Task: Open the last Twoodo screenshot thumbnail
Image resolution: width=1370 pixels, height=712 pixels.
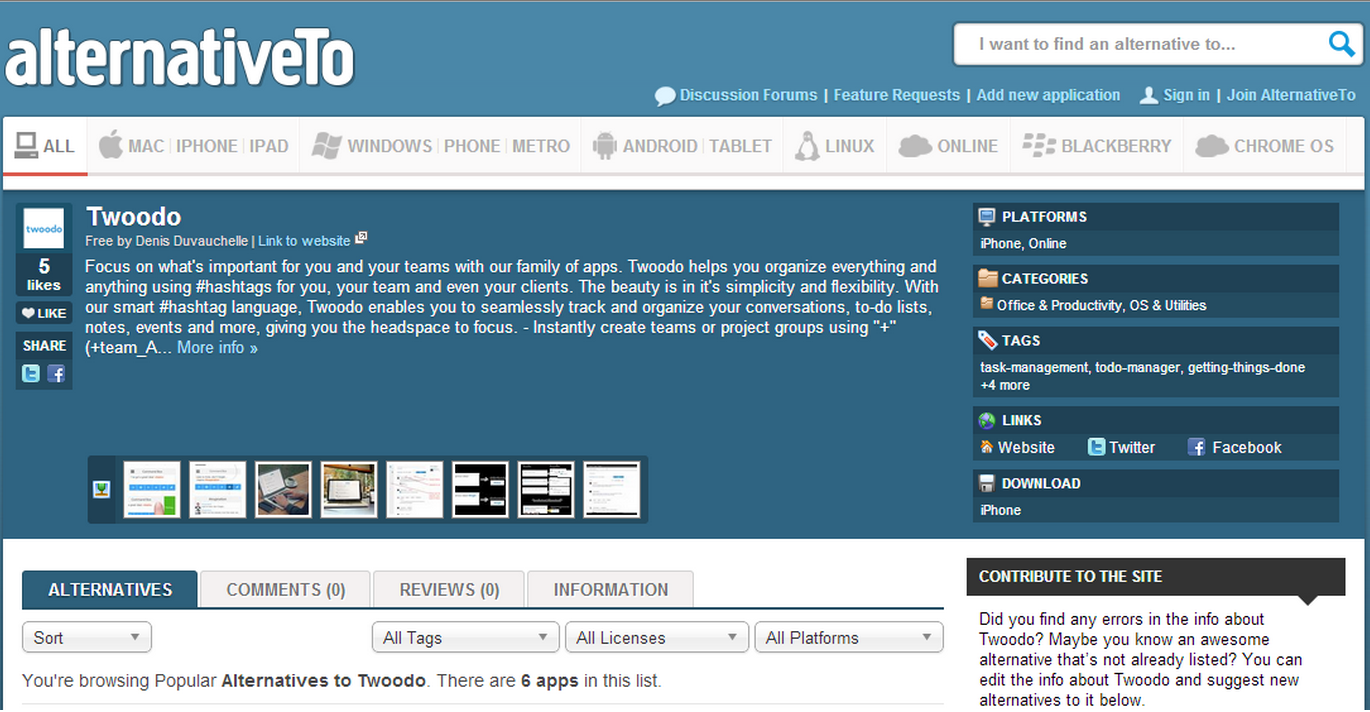Action: pos(612,489)
